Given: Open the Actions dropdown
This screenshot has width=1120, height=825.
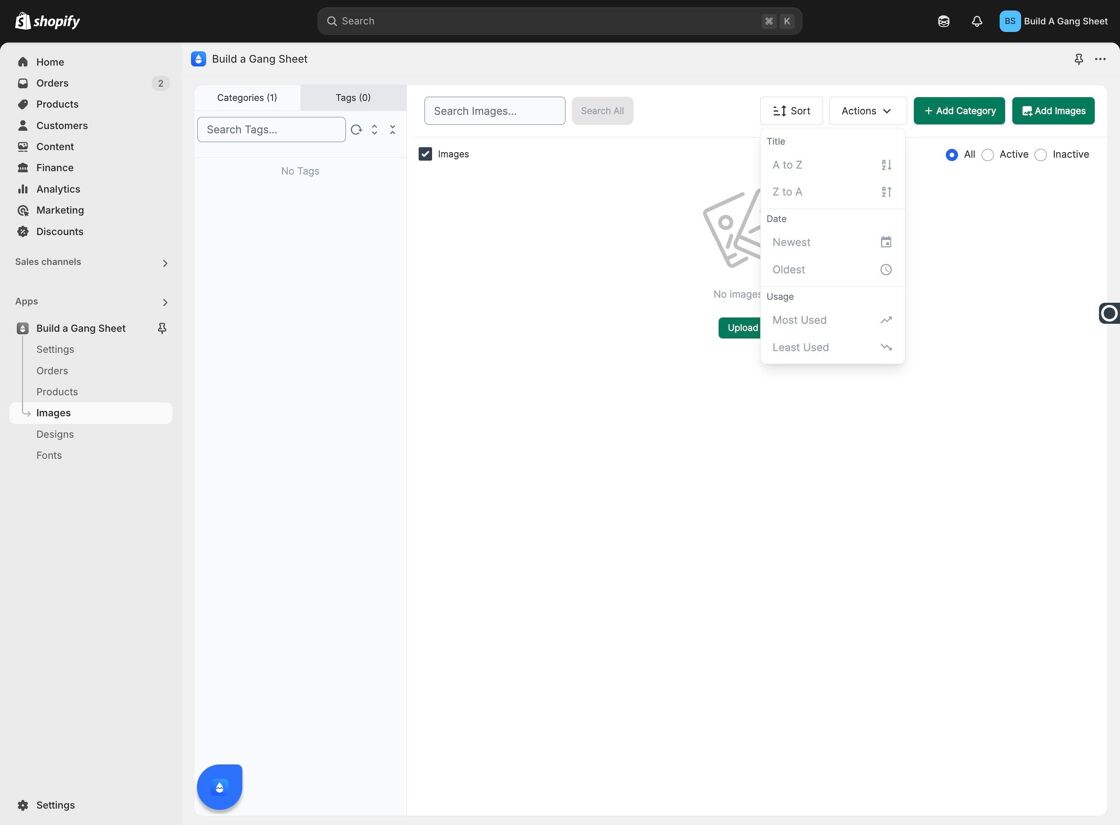Looking at the screenshot, I should (x=867, y=111).
